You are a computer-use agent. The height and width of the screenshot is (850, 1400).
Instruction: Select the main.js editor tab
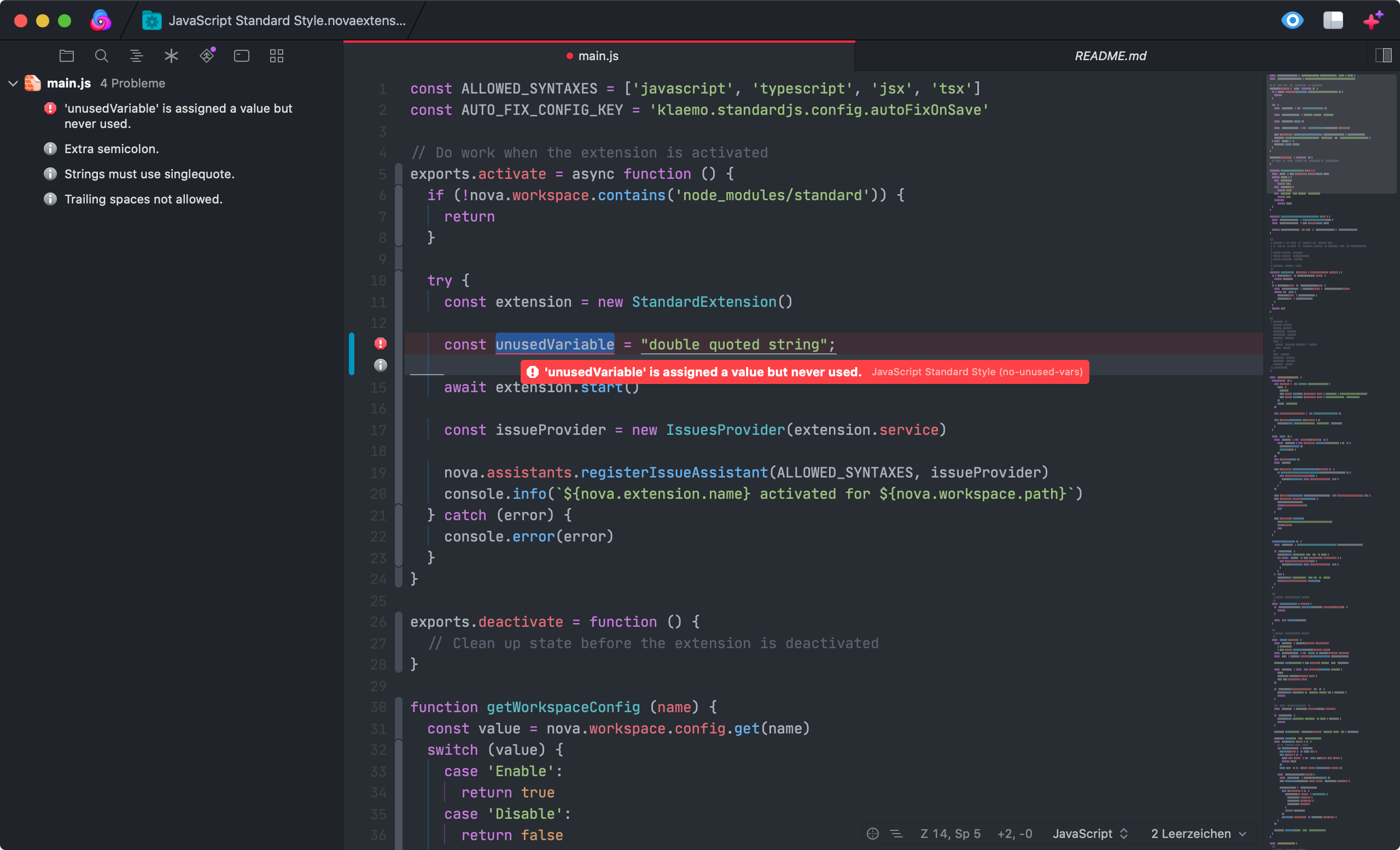click(598, 56)
